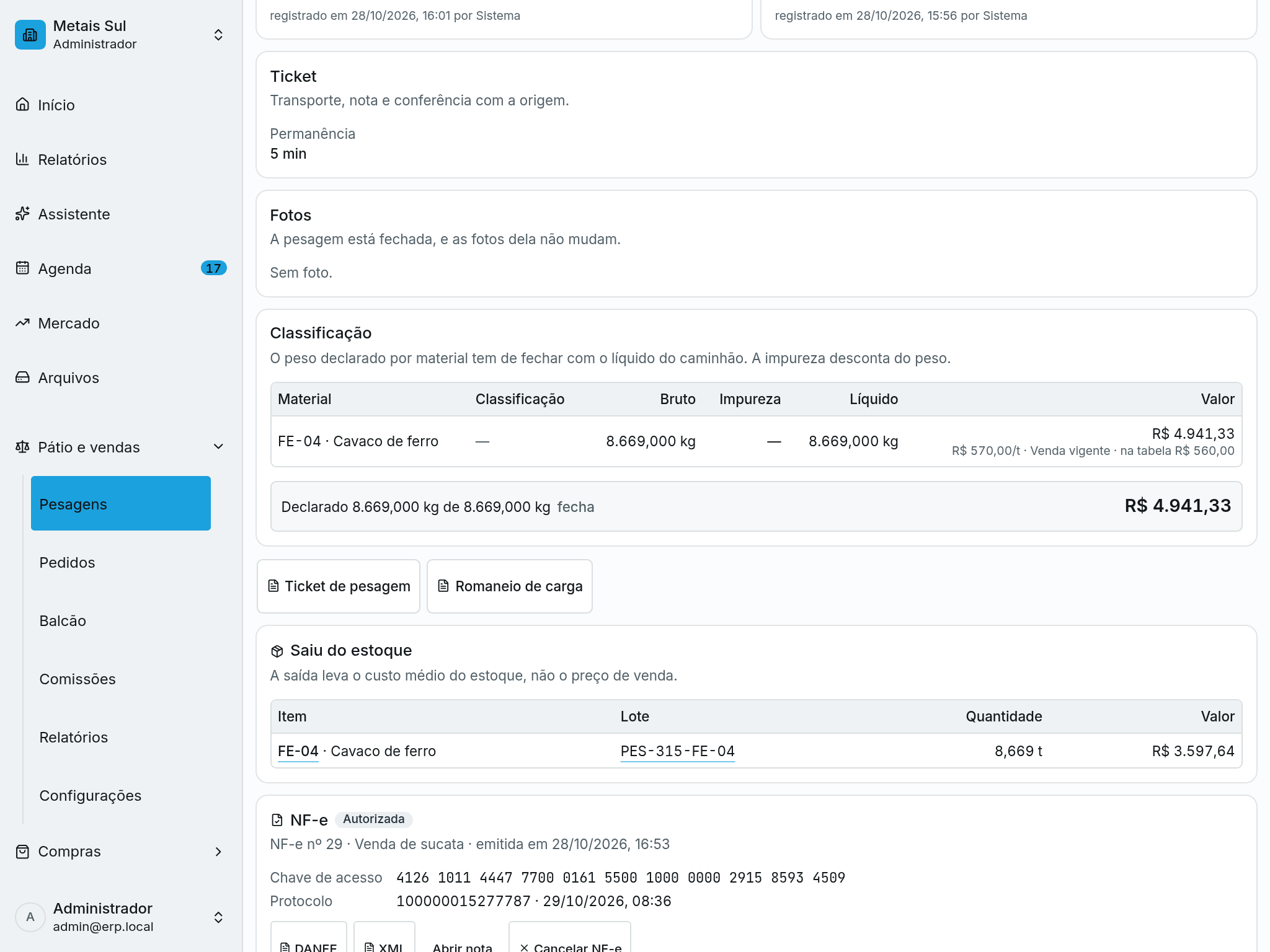Screen dimensions: 1270x952
Task: Collapse the Pátio e vendas section chevron
Action: [218, 446]
